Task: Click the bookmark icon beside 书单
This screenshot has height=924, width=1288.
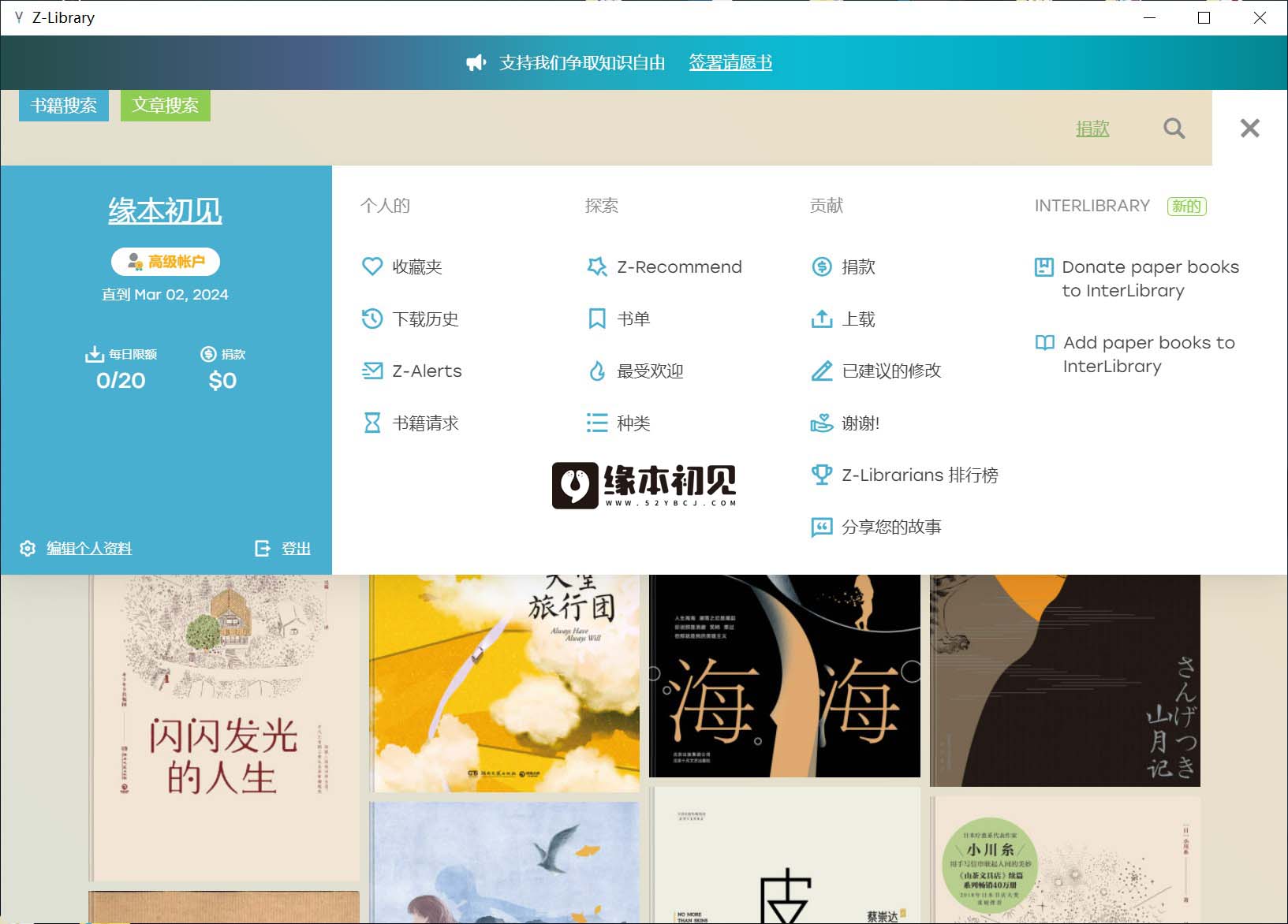Action: (x=597, y=319)
